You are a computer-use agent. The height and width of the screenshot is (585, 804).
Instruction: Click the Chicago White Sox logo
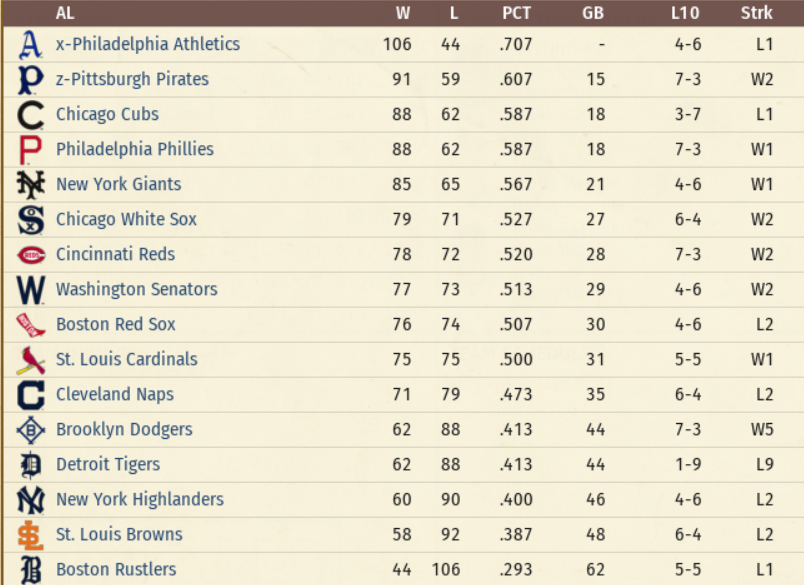pyautogui.click(x=31, y=220)
